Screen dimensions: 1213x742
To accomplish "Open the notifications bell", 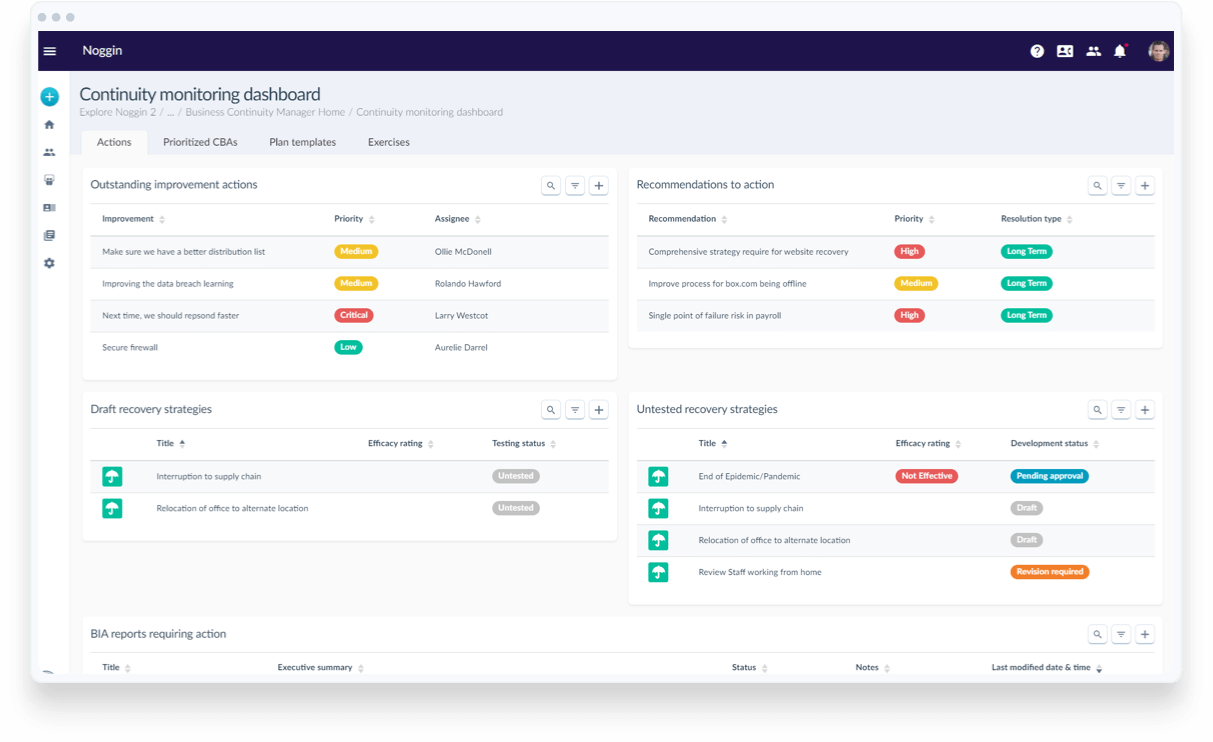I will point(1120,51).
